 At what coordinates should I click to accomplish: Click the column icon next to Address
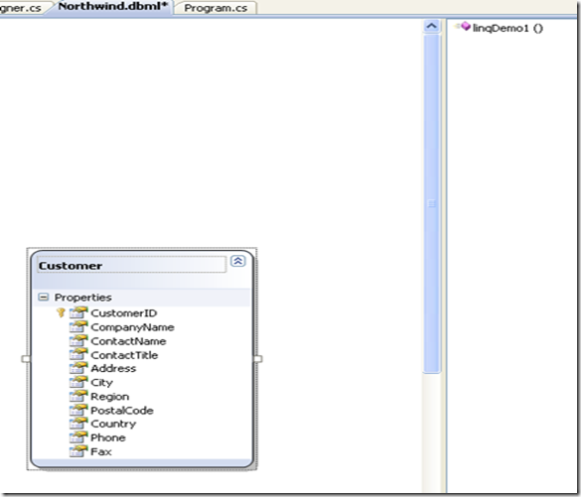point(78,368)
